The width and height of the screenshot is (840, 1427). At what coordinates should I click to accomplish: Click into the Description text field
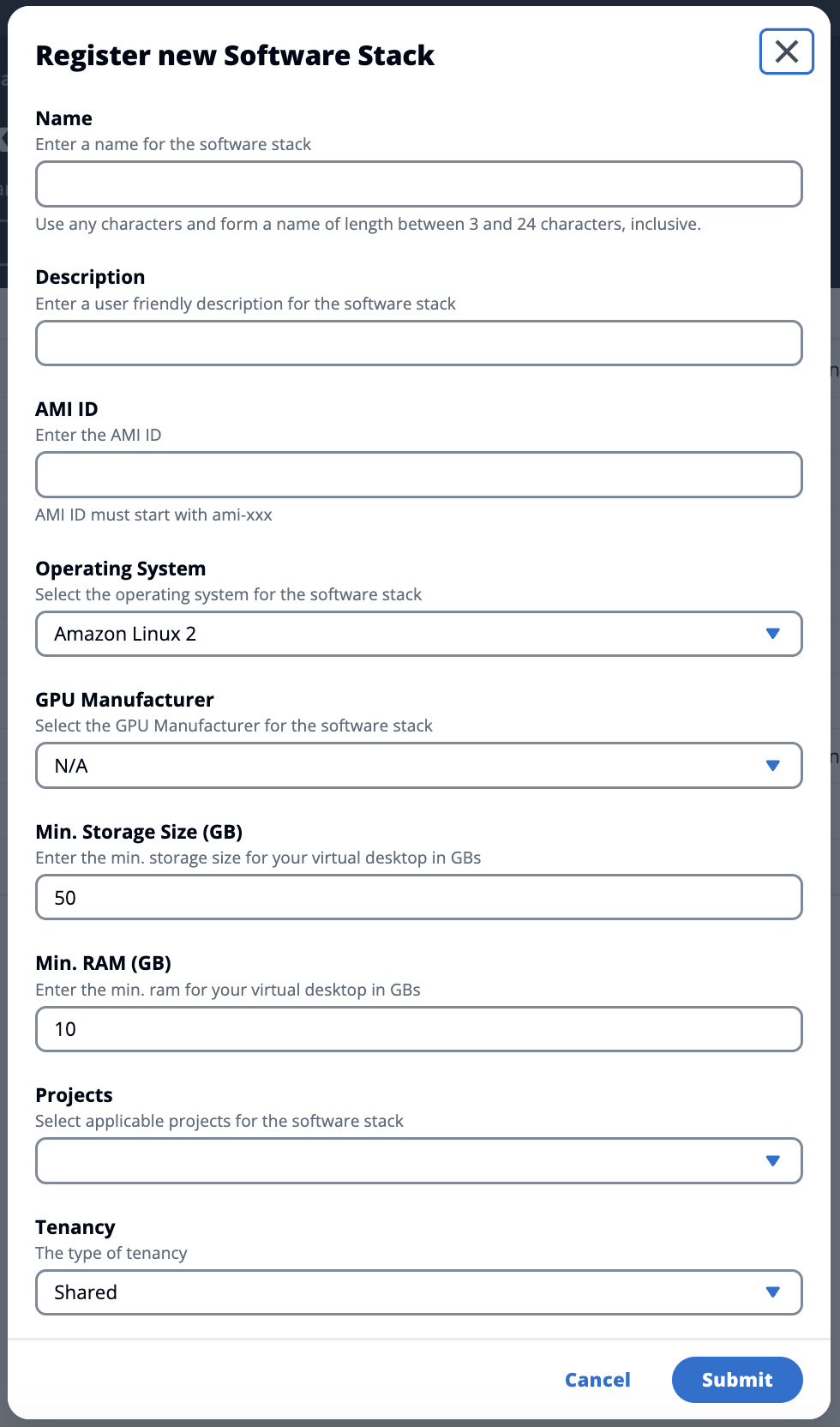(418, 343)
